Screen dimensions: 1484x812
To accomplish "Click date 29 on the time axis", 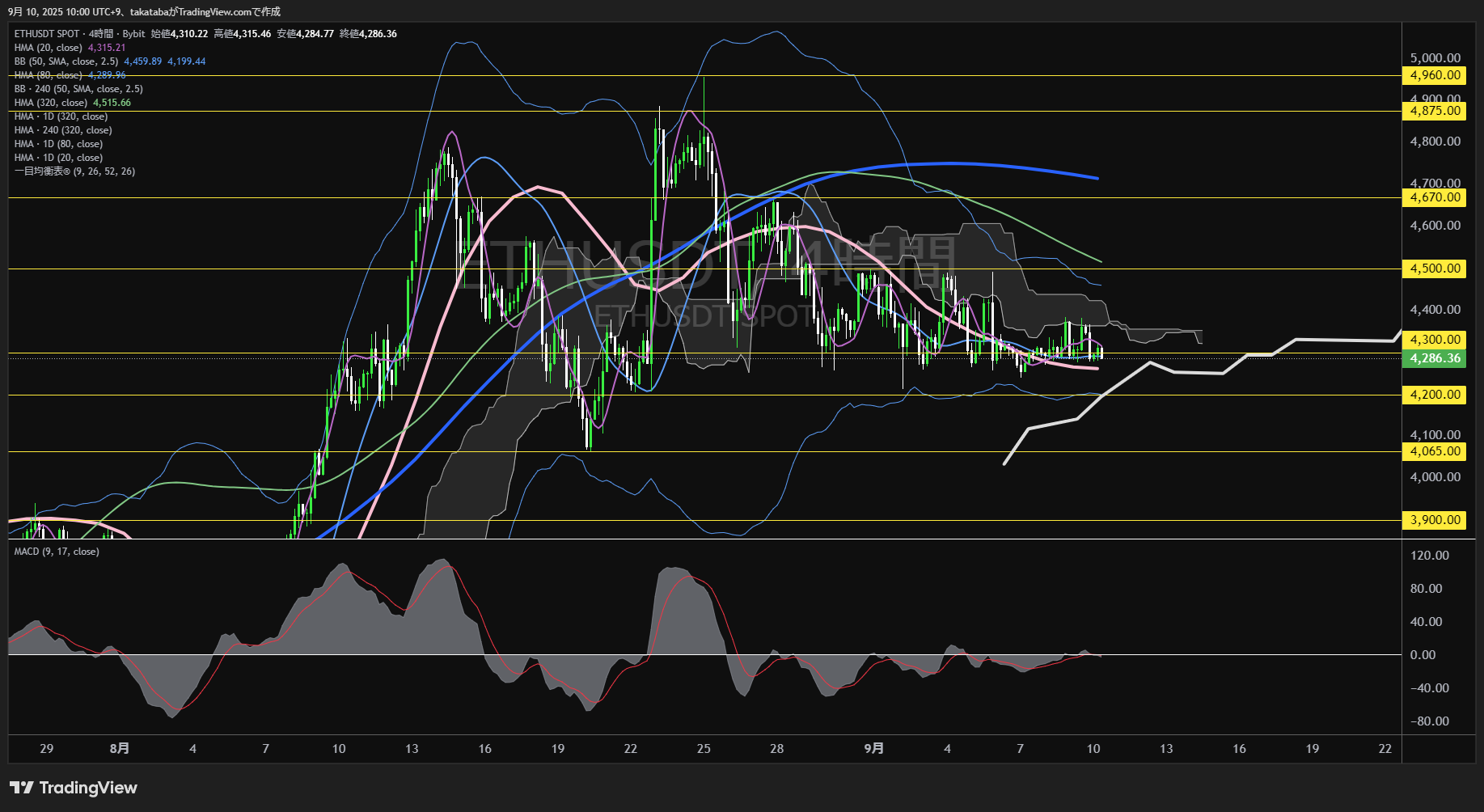I will click(47, 749).
